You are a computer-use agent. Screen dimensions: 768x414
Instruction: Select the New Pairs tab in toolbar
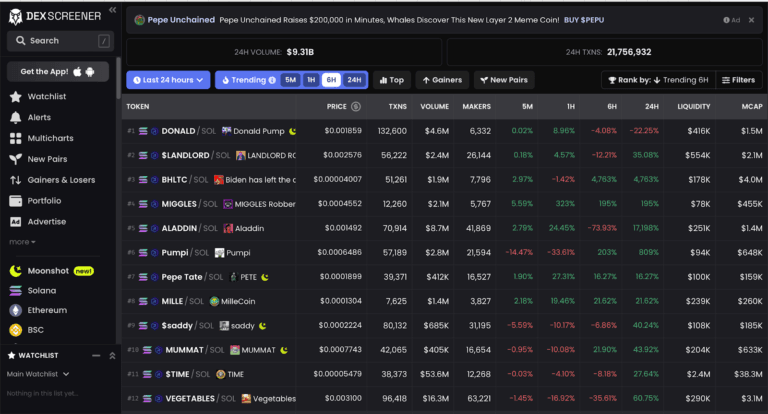pos(504,80)
